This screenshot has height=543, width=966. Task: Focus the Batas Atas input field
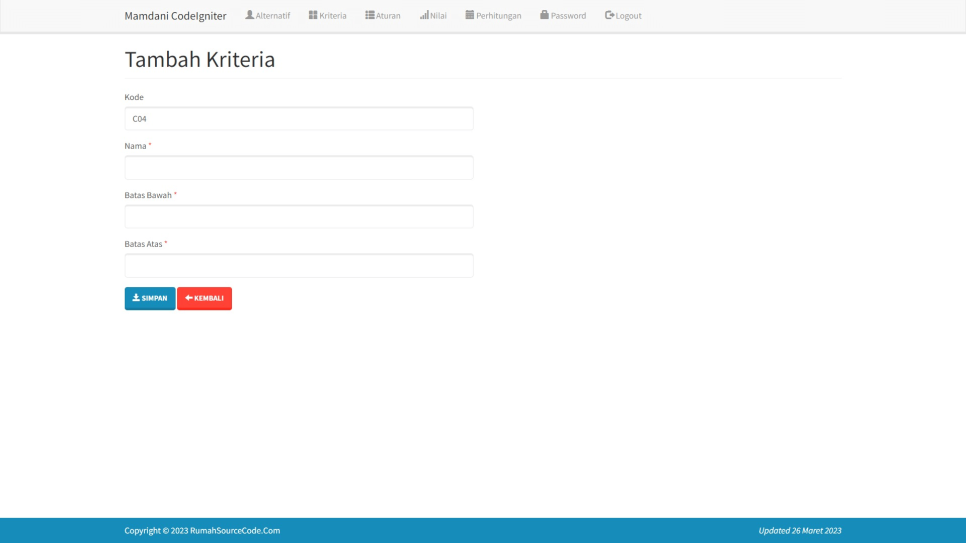[298, 266]
